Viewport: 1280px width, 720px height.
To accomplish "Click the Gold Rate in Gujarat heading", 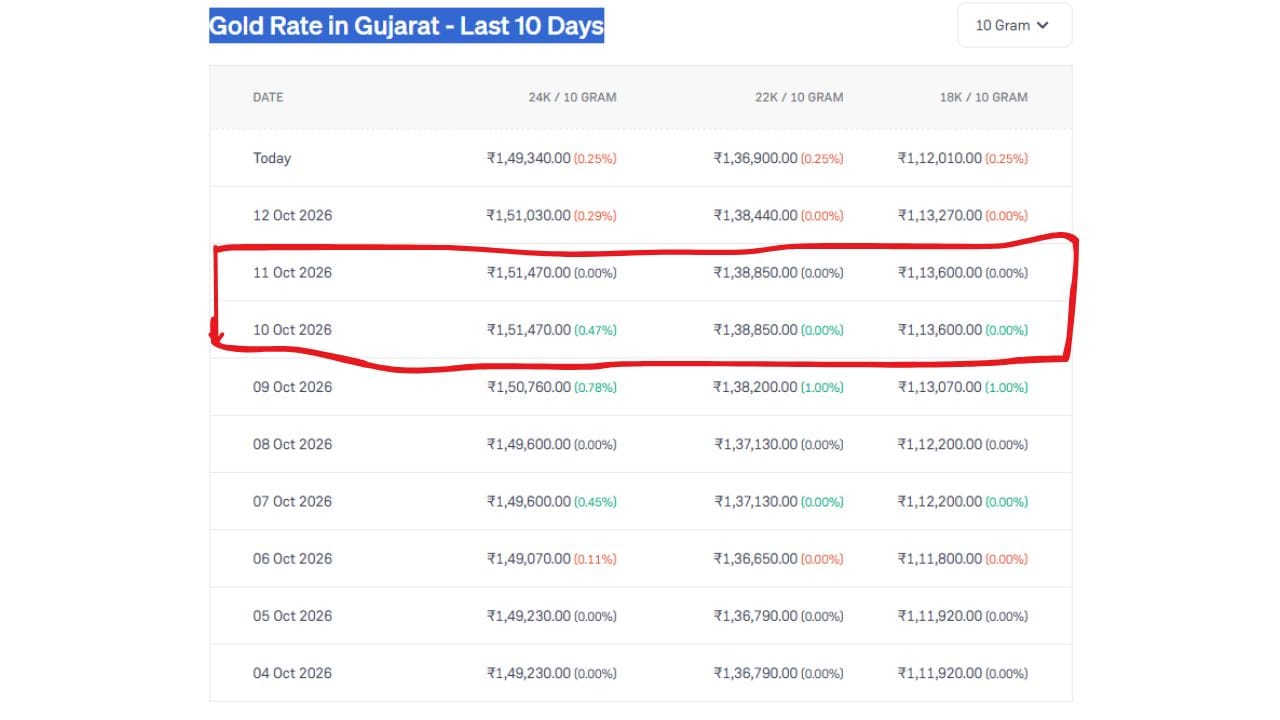I will point(406,25).
